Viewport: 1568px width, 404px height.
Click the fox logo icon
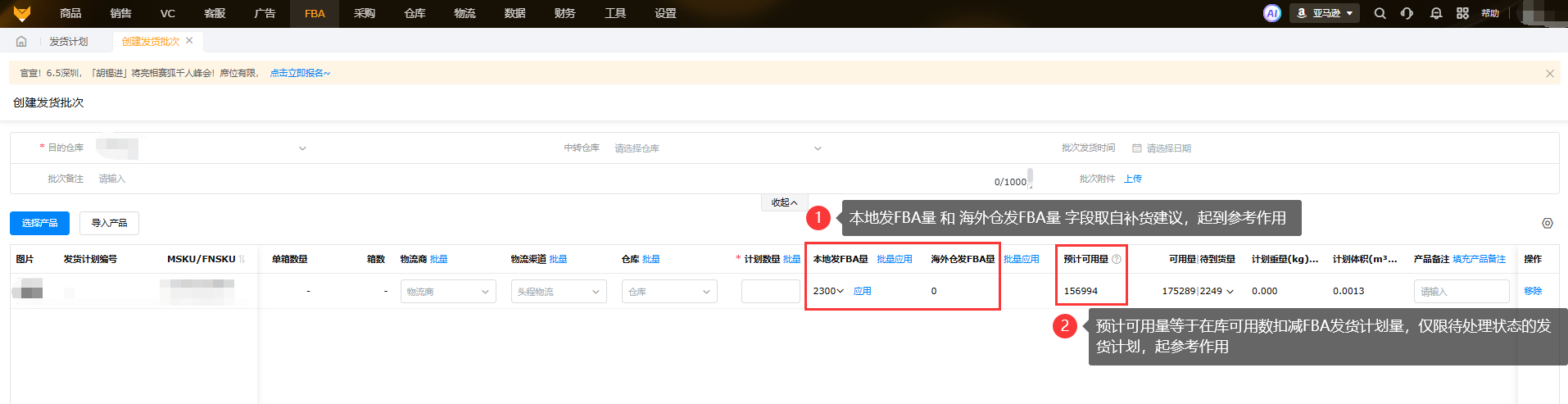pyautogui.click(x=22, y=13)
